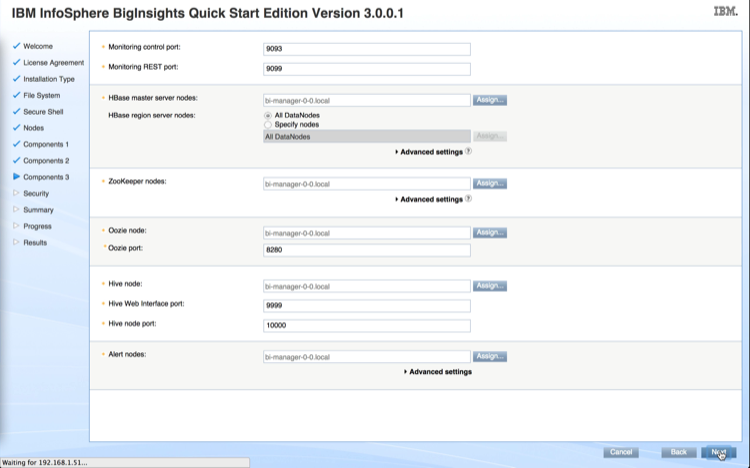
Task: Select the Components 3 step
Action: click(46, 177)
